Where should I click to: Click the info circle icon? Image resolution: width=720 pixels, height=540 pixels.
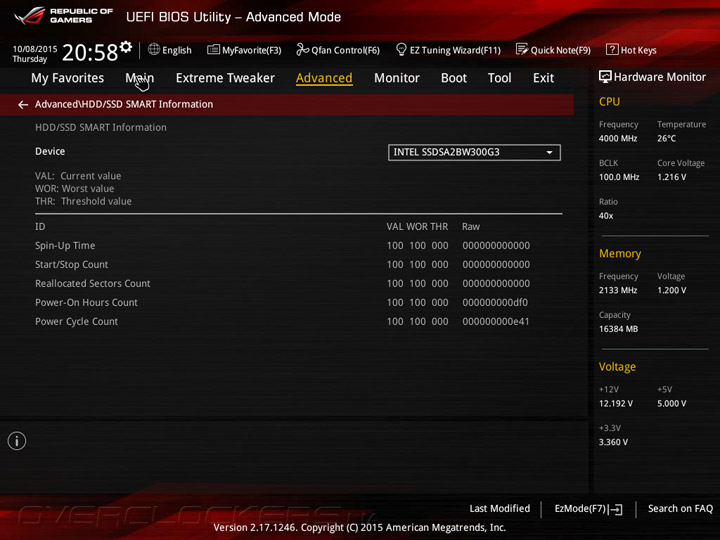[x=17, y=441]
